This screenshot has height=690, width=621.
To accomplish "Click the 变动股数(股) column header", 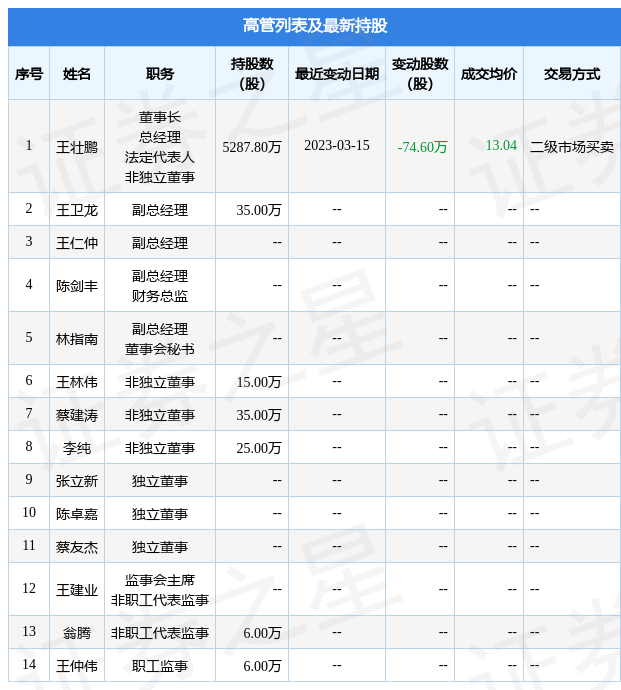I will 420,74.
